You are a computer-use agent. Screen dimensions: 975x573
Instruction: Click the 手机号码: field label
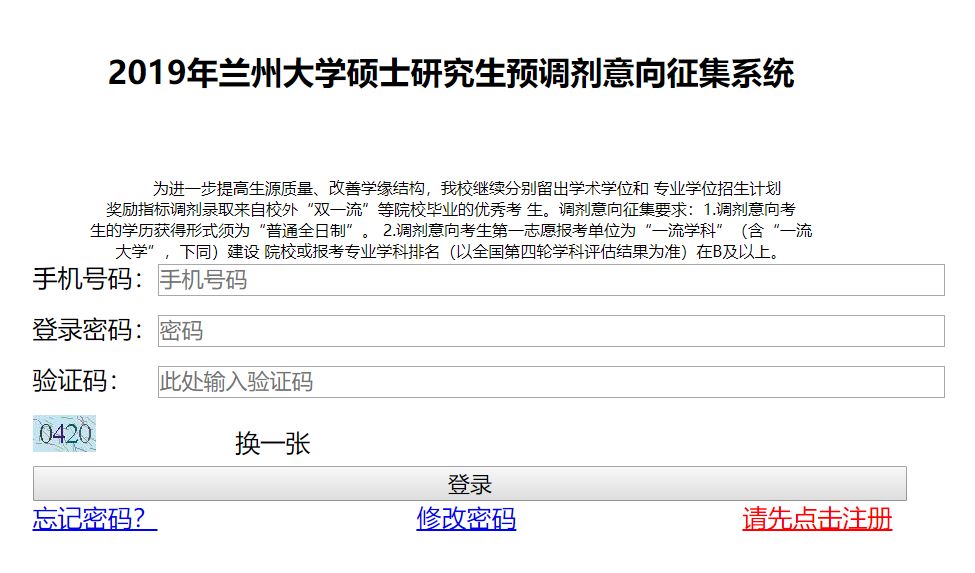click(88, 279)
